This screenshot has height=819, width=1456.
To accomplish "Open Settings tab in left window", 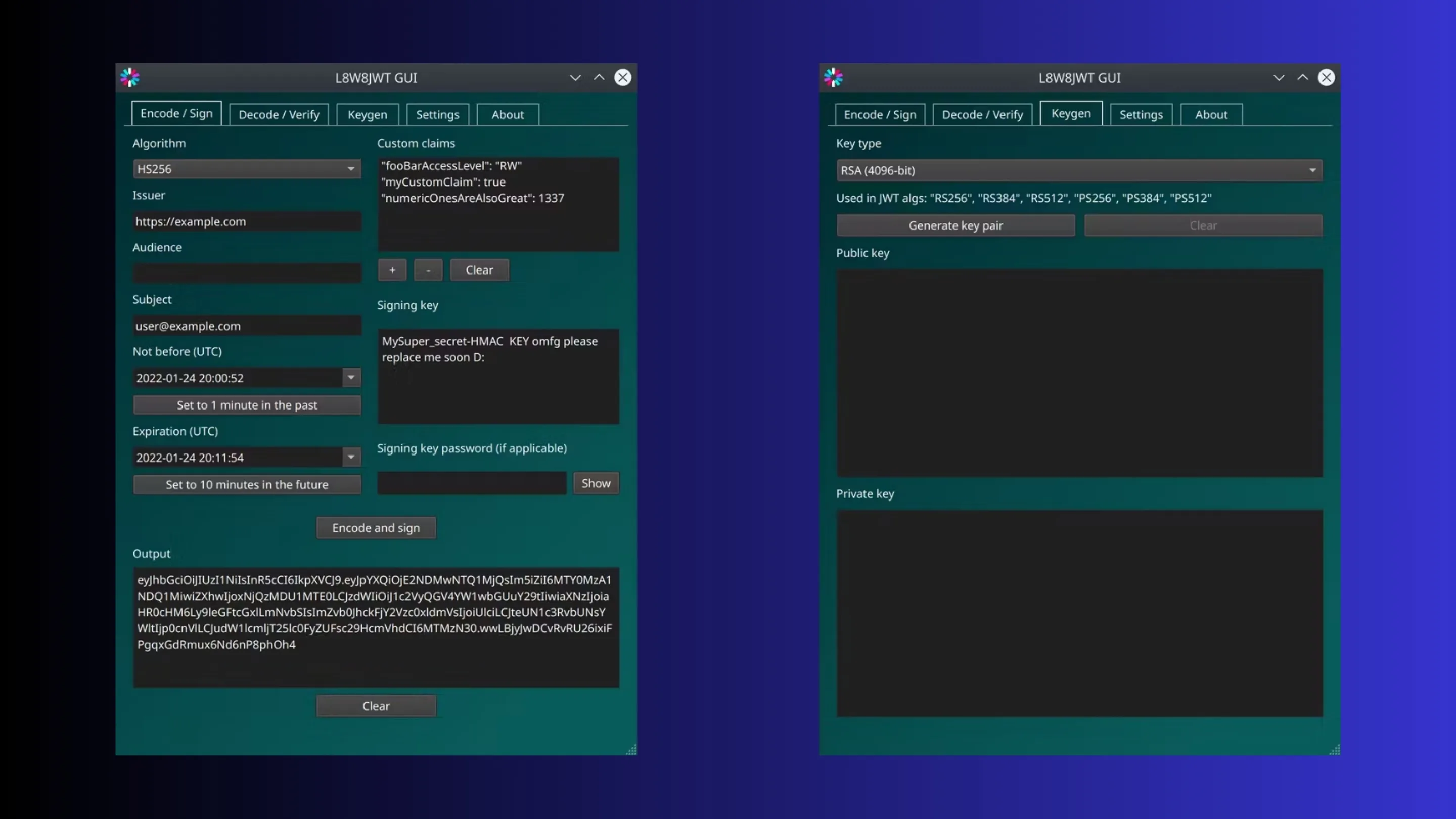I will (437, 114).
